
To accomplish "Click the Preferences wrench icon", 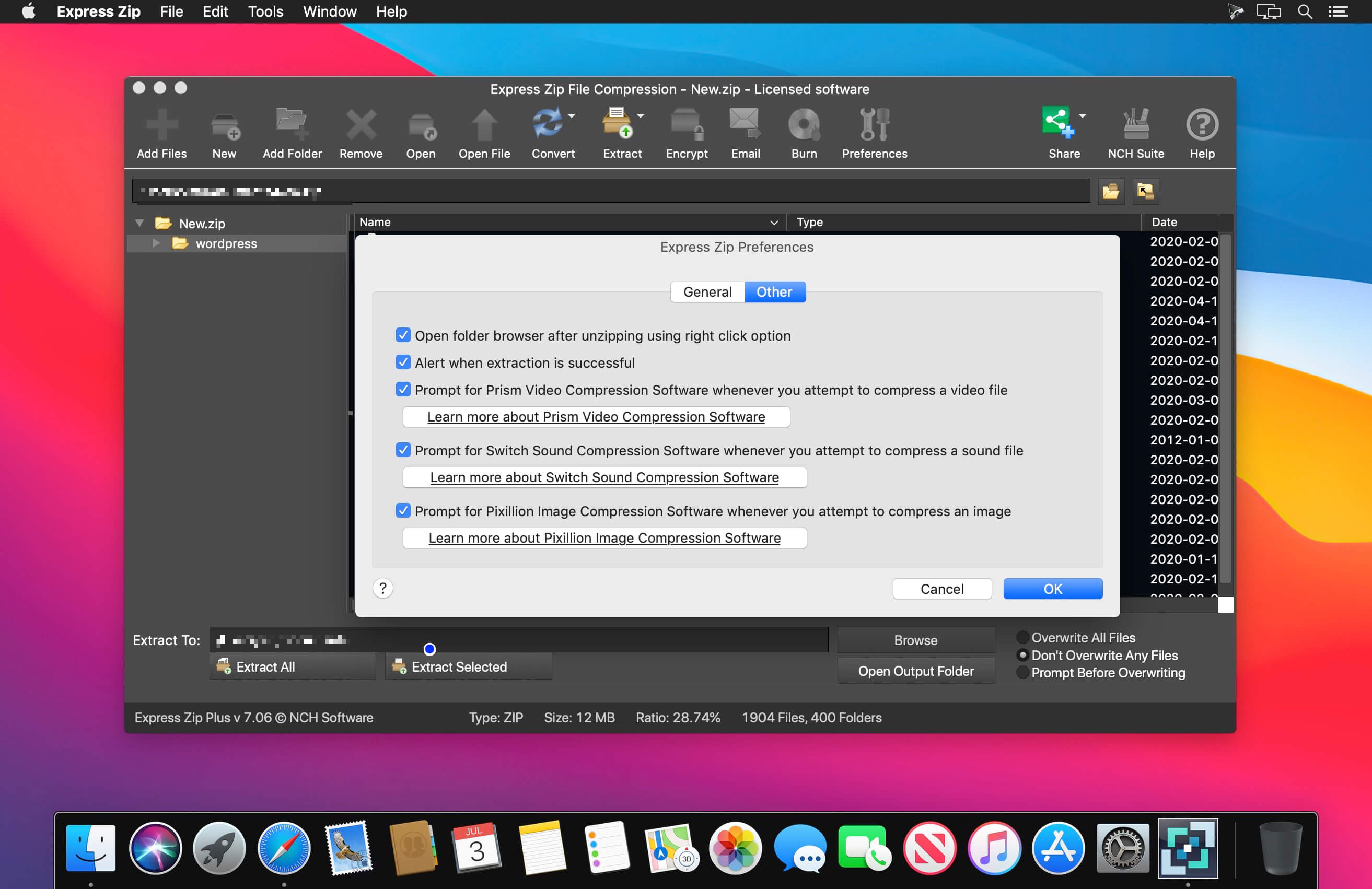I will pos(875,124).
